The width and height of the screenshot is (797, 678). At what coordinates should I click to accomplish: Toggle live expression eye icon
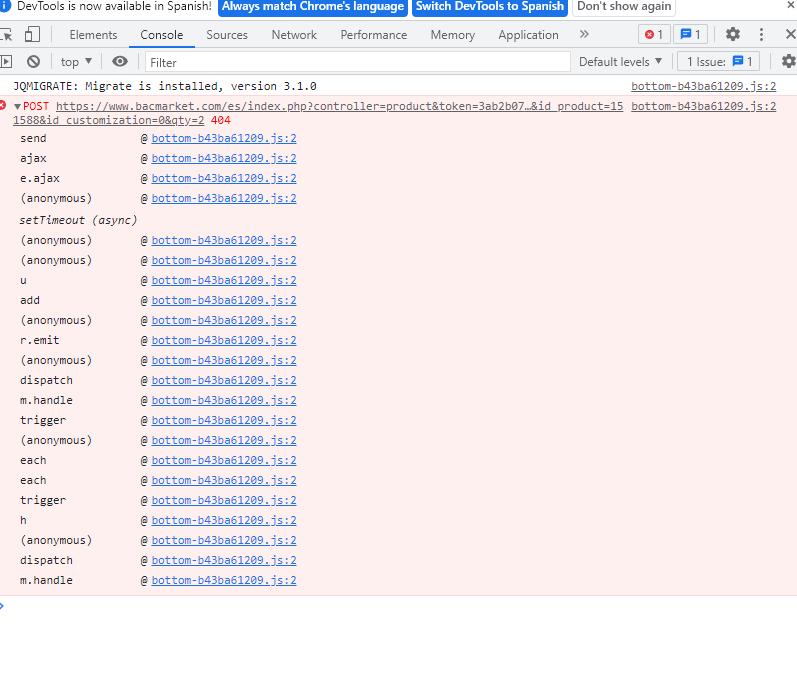[x=120, y=62]
